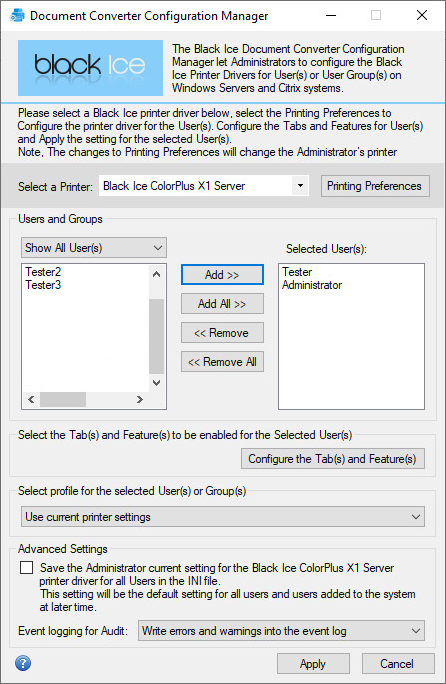
Task: Open the Use current printer settings profile dropdown
Action: coord(223,517)
